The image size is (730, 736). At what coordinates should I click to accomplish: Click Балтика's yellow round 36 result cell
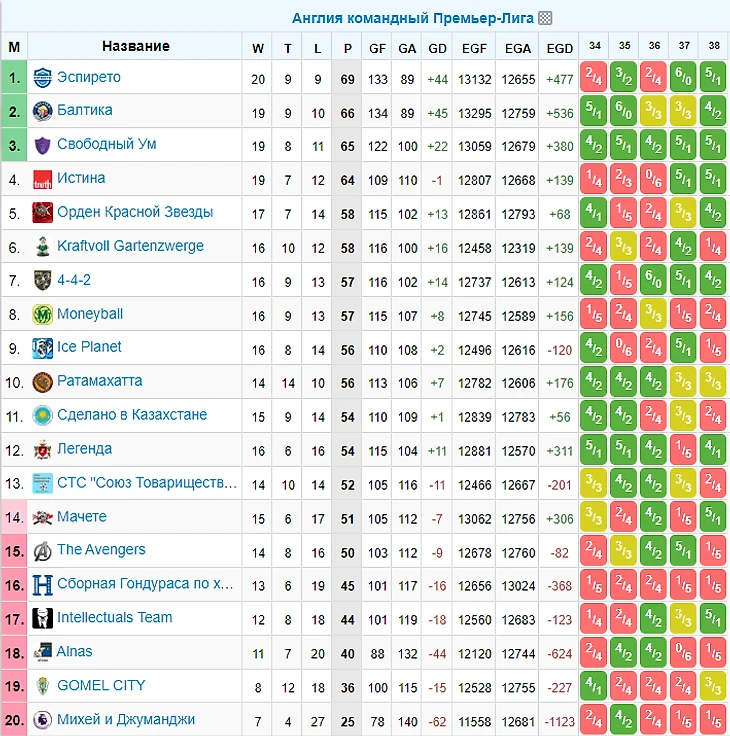[x=654, y=111]
